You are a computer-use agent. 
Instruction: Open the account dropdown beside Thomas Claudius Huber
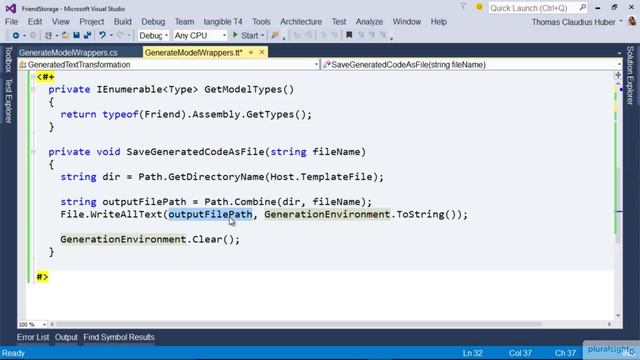pos(621,22)
